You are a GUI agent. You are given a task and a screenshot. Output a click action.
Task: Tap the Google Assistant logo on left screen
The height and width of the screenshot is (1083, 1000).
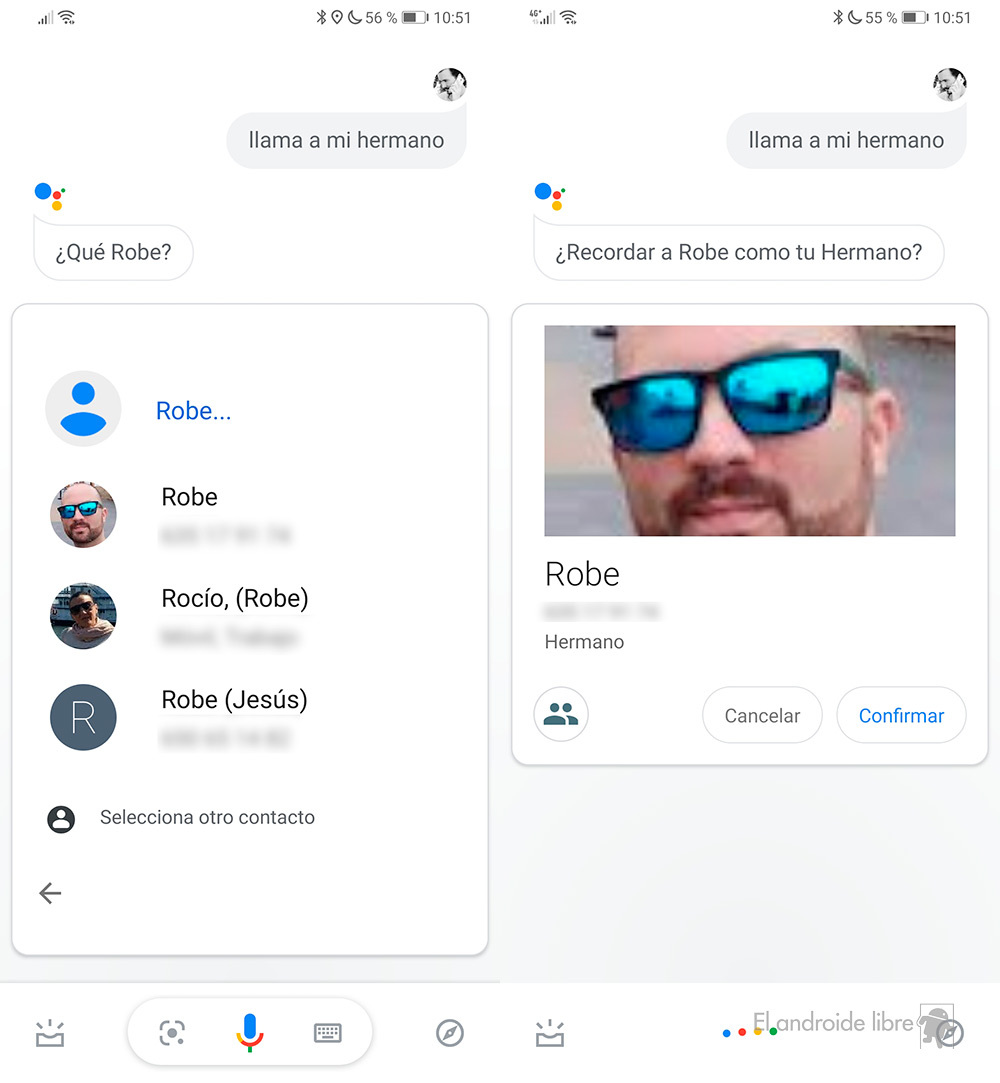point(50,195)
